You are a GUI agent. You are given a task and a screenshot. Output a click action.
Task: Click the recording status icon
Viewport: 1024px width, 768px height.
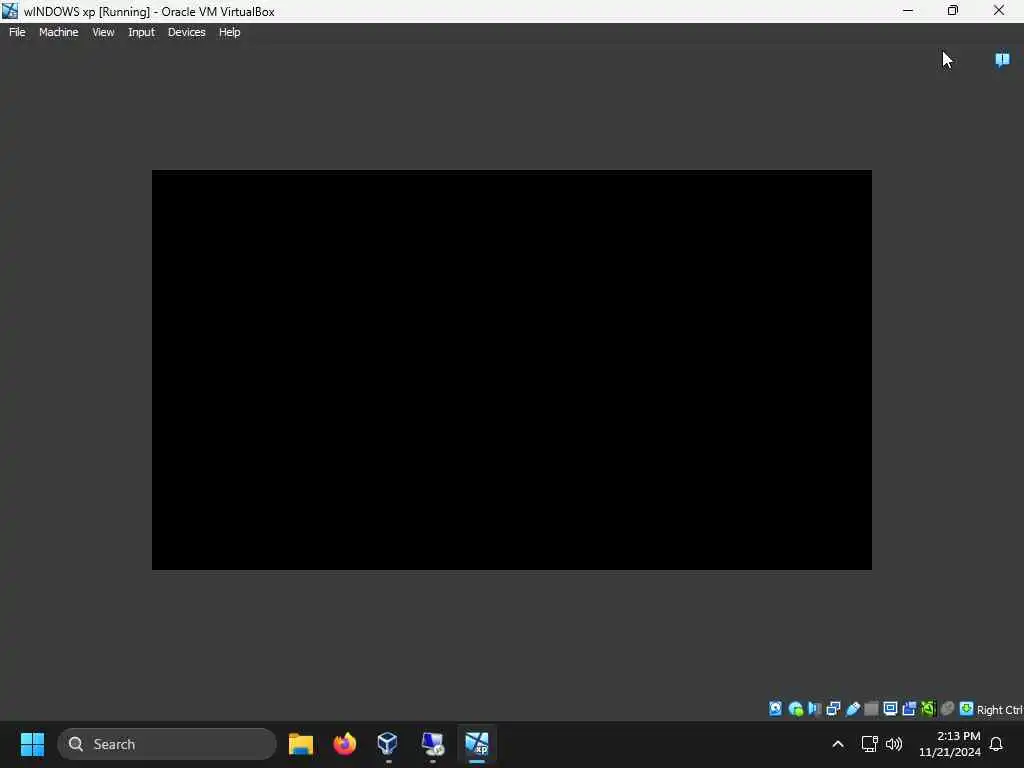click(x=909, y=709)
